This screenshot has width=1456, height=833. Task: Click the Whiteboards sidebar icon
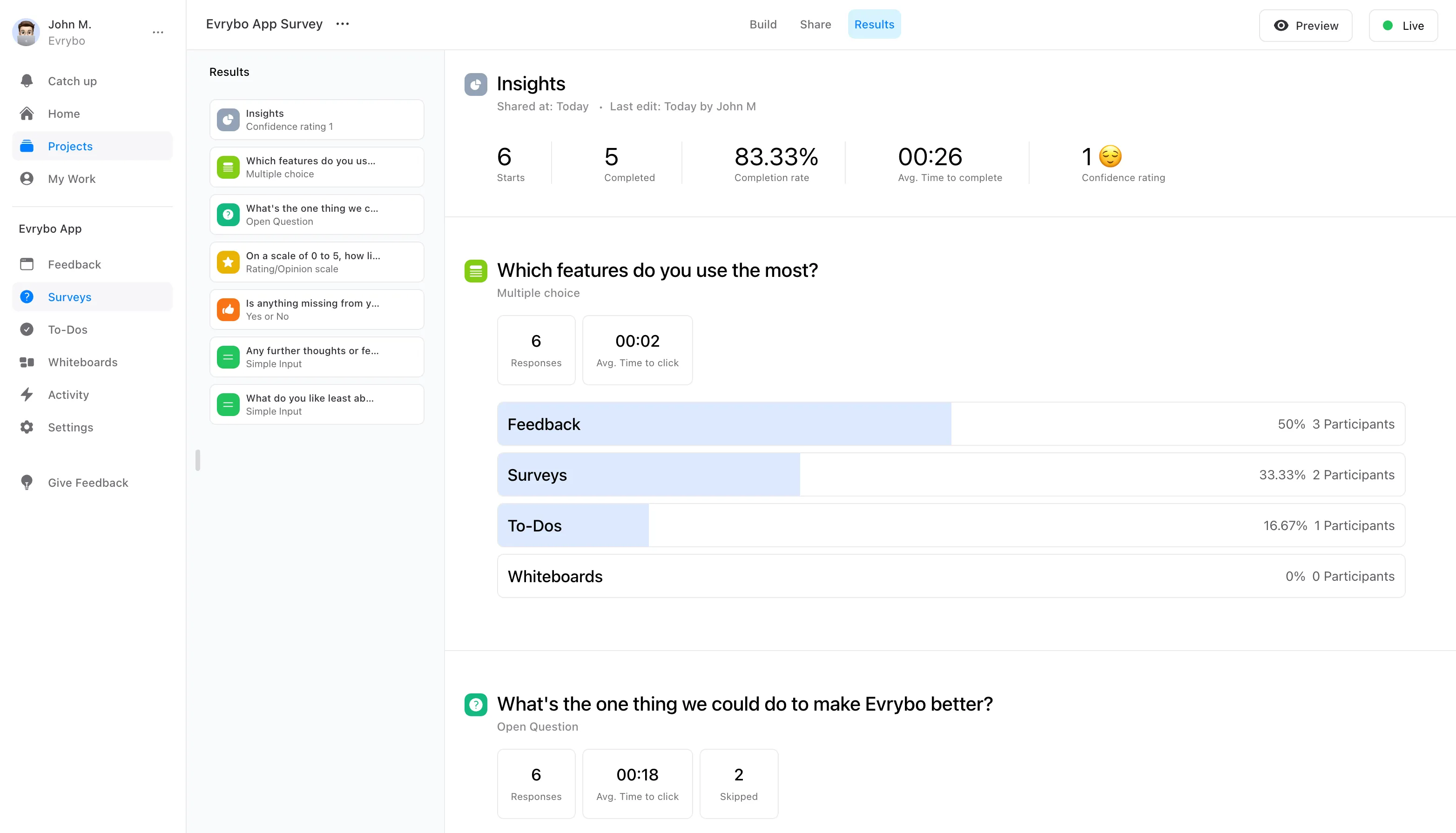(x=27, y=362)
